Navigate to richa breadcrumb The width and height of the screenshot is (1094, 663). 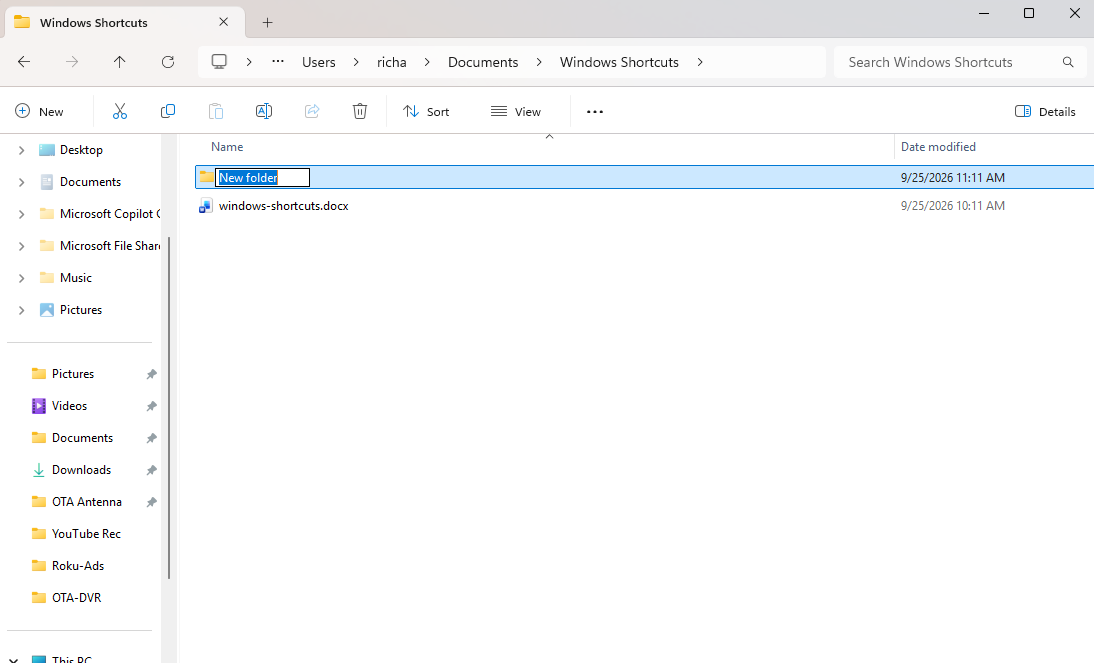coord(391,62)
